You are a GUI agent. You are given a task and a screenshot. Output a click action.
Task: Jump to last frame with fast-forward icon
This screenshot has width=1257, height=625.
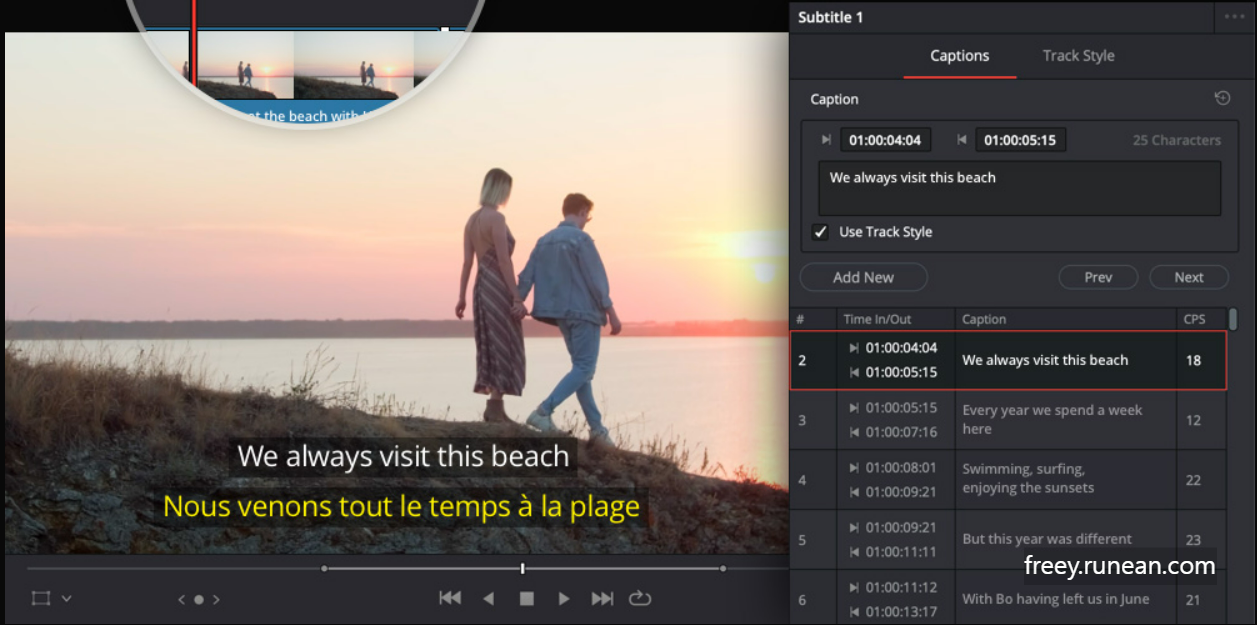click(602, 598)
